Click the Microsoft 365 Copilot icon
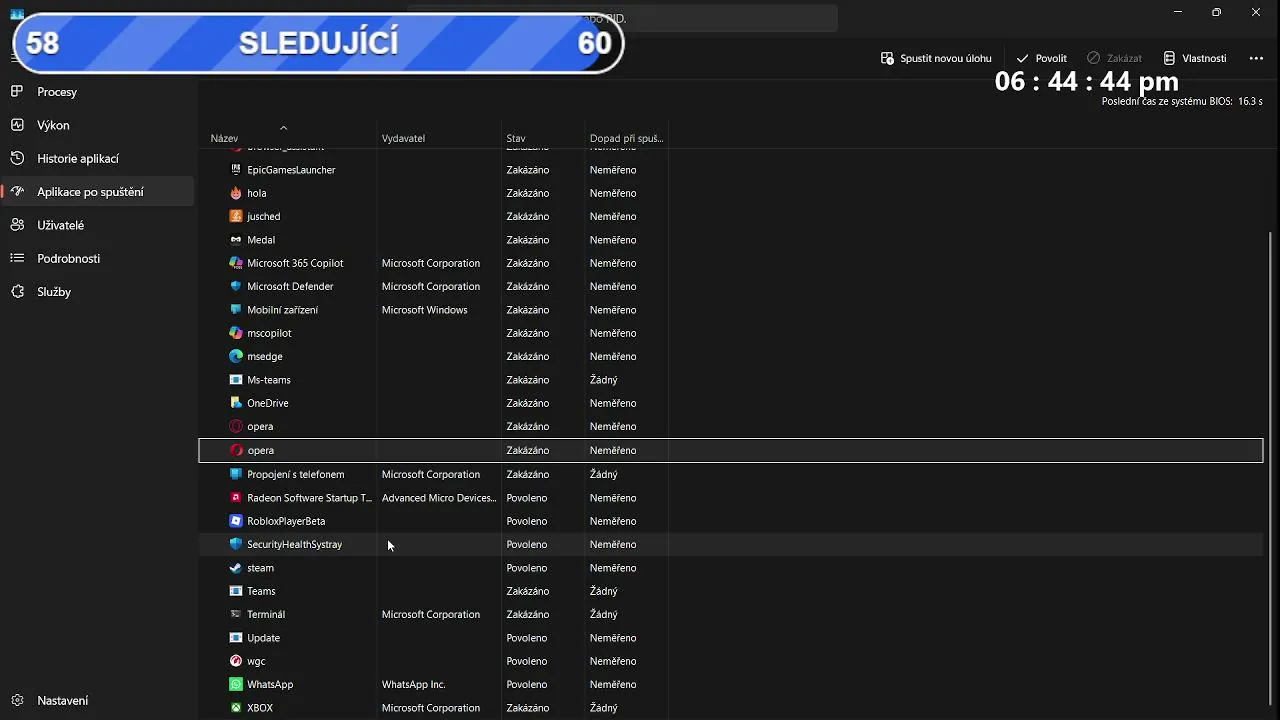Image resolution: width=1280 pixels, height=720 pixels. tap(236, 263)
